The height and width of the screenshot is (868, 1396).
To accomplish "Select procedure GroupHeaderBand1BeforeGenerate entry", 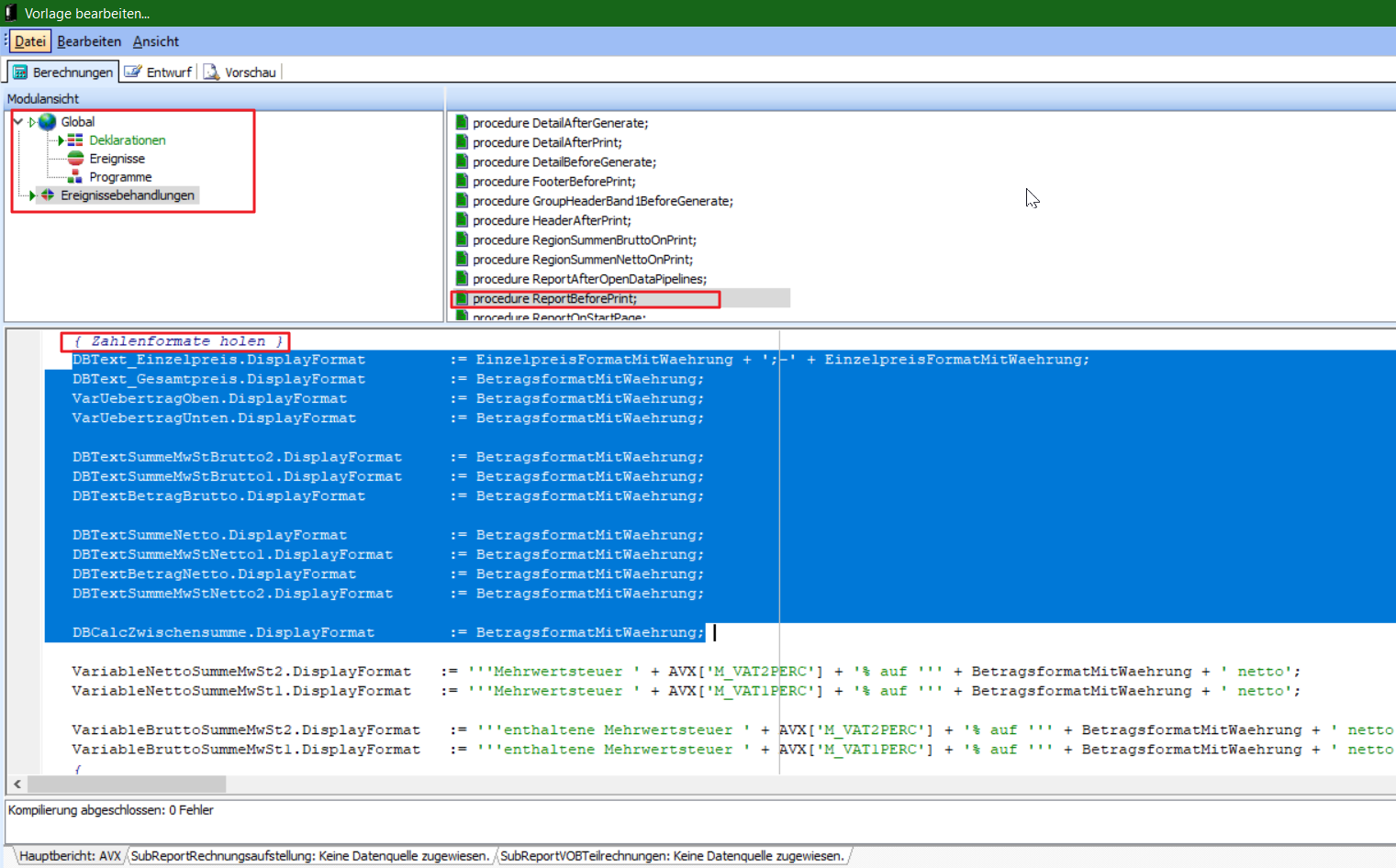I will (x=603, y=201).
